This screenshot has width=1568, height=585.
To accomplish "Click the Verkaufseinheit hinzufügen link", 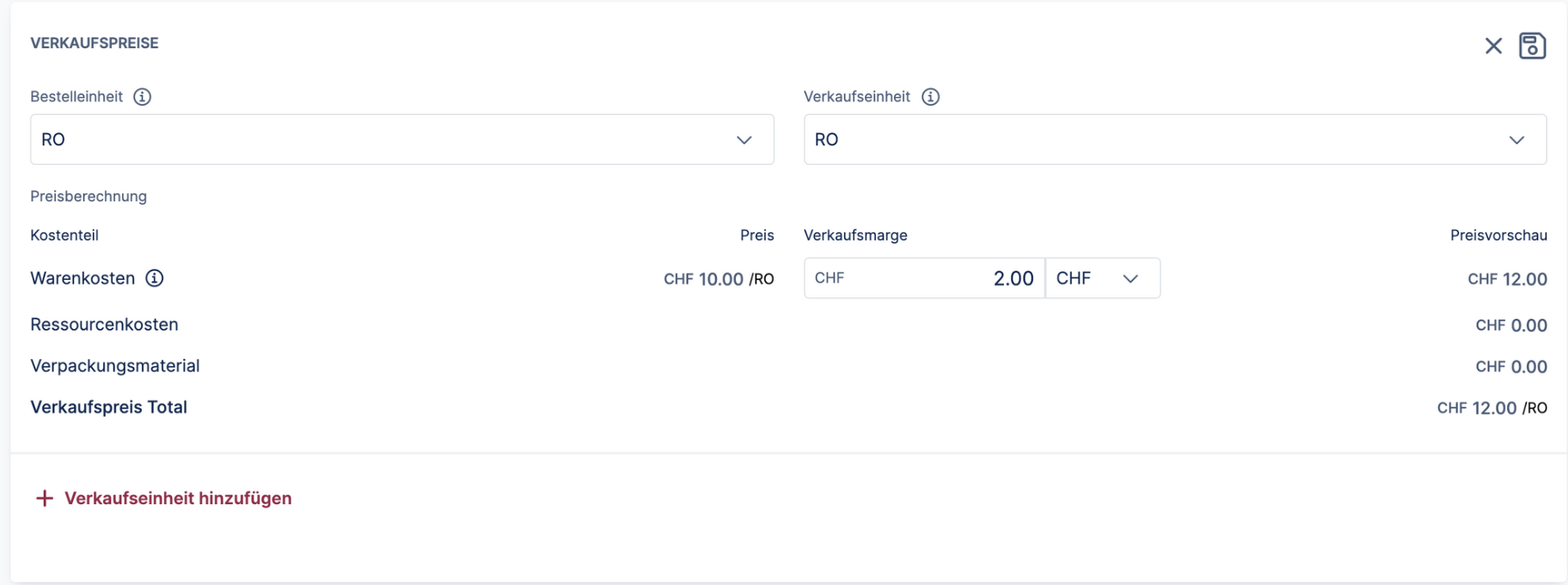I will tap(178, 498).
